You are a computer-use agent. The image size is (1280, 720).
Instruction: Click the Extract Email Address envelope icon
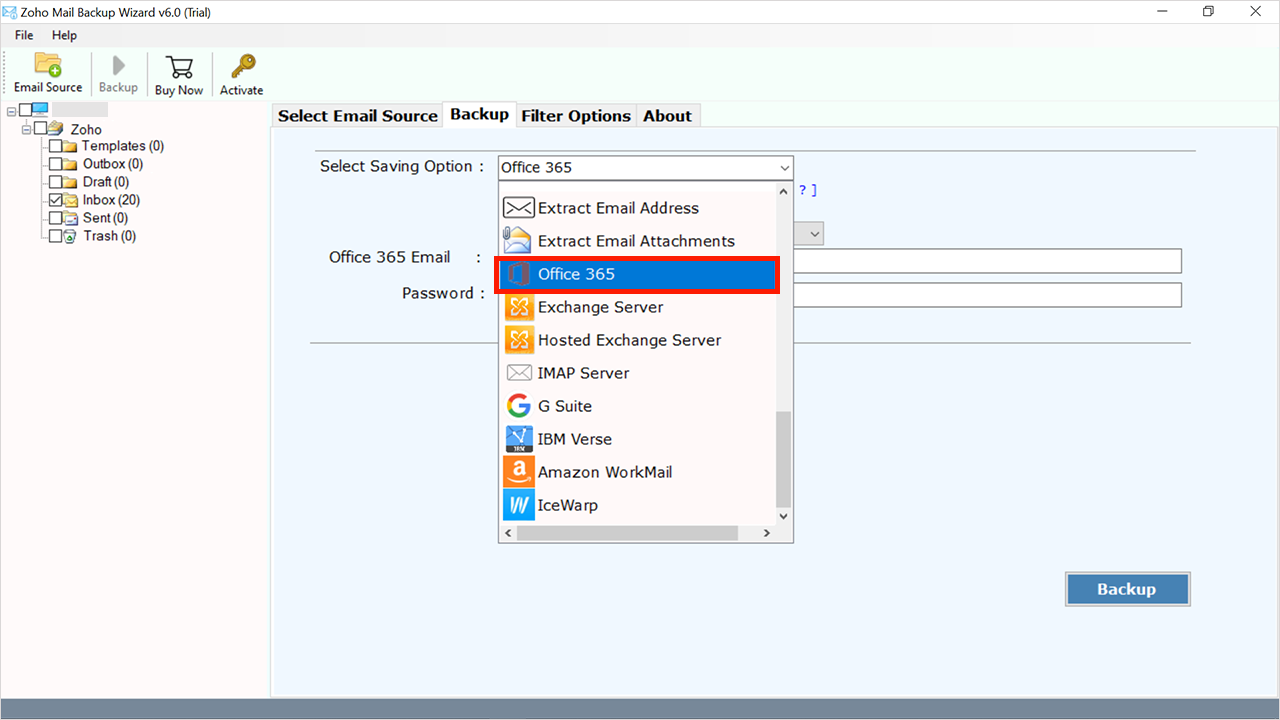click(518, 208)
